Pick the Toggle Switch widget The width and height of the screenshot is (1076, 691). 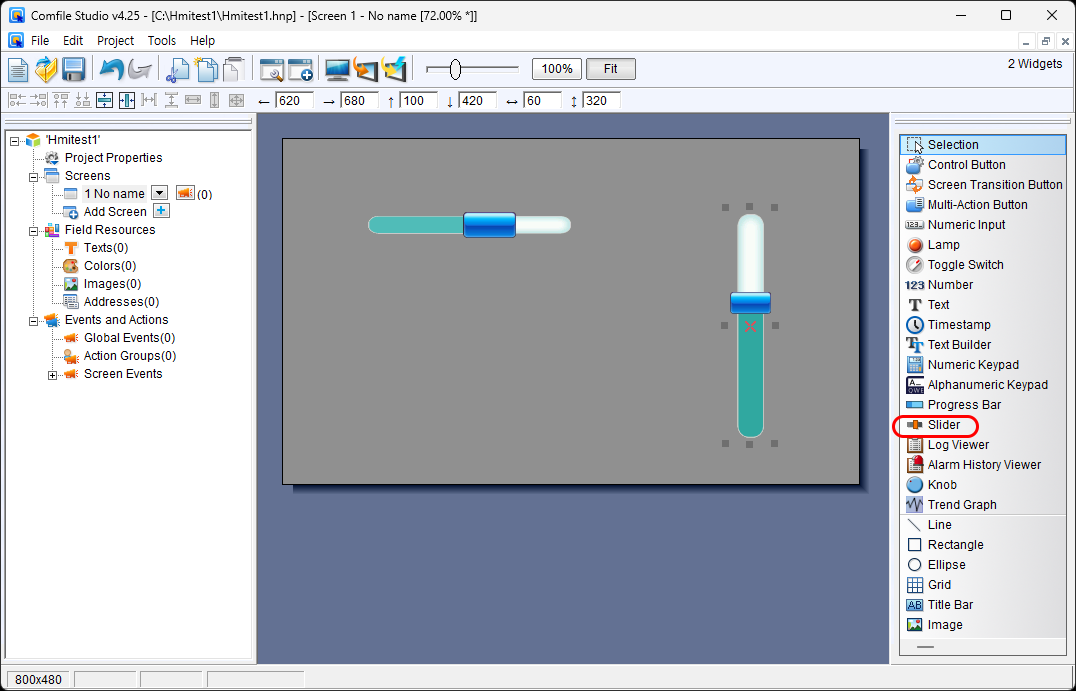(x=965, y=265)
